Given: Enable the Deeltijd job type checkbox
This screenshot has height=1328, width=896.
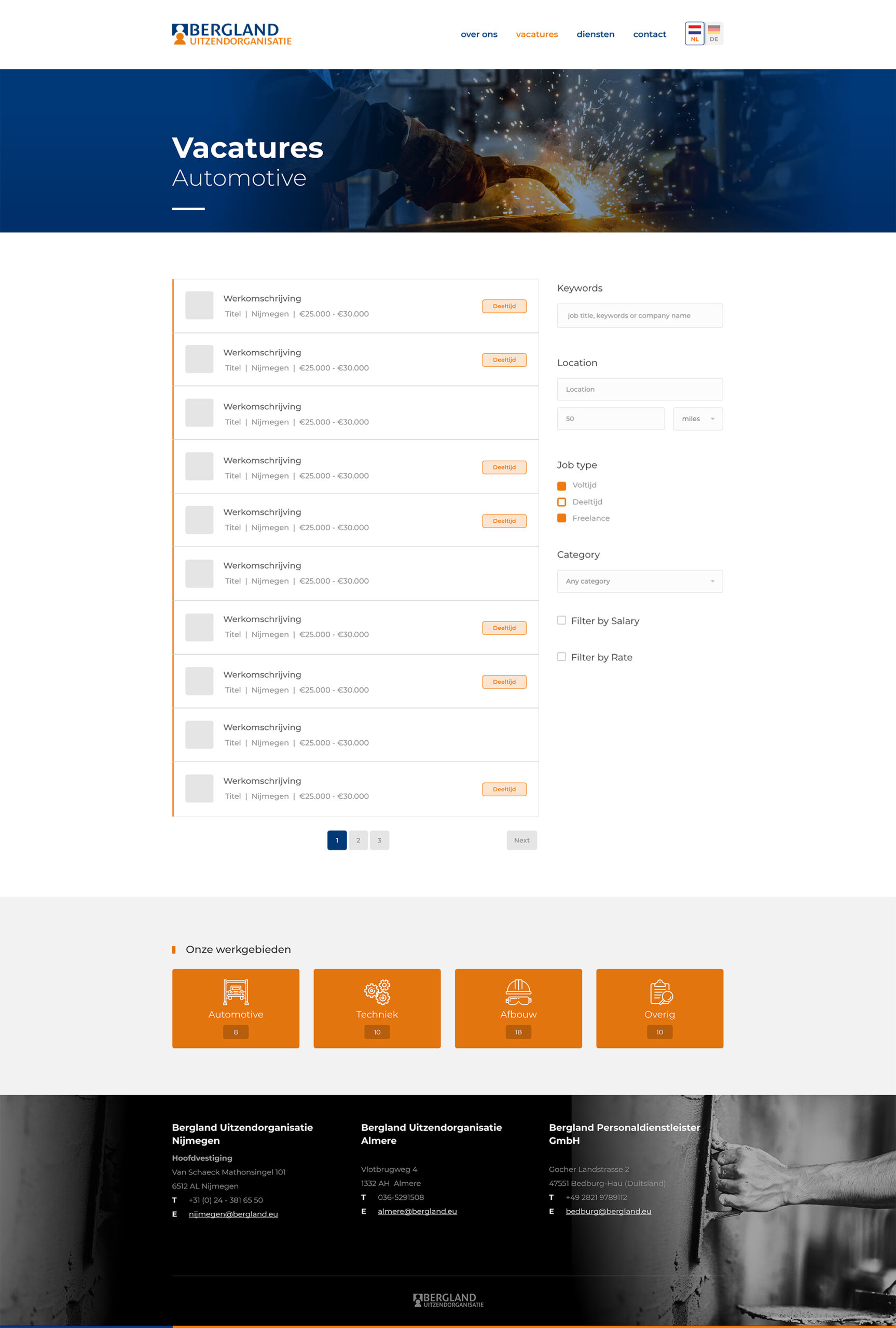Looking at the screenshot, I should tap(562, 502).
